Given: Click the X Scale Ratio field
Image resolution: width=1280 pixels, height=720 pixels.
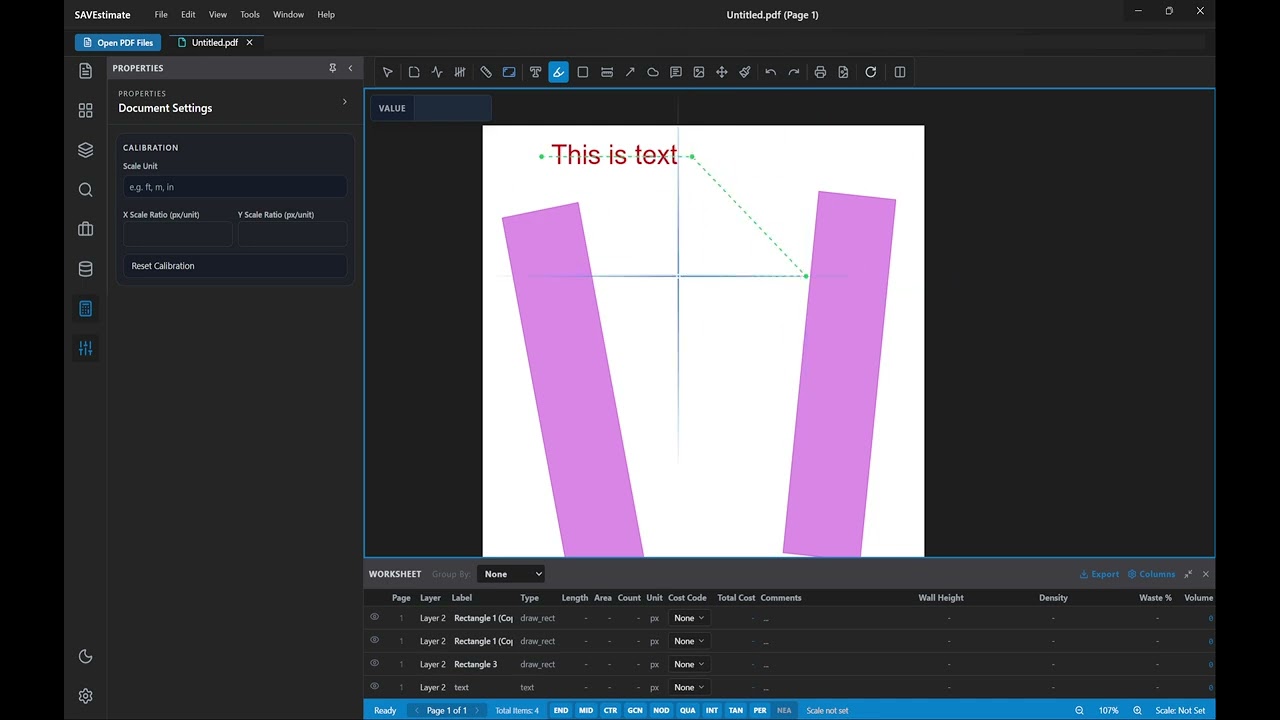Looking at the screenshot, I should pyautogui.click(x=178, y=234).
